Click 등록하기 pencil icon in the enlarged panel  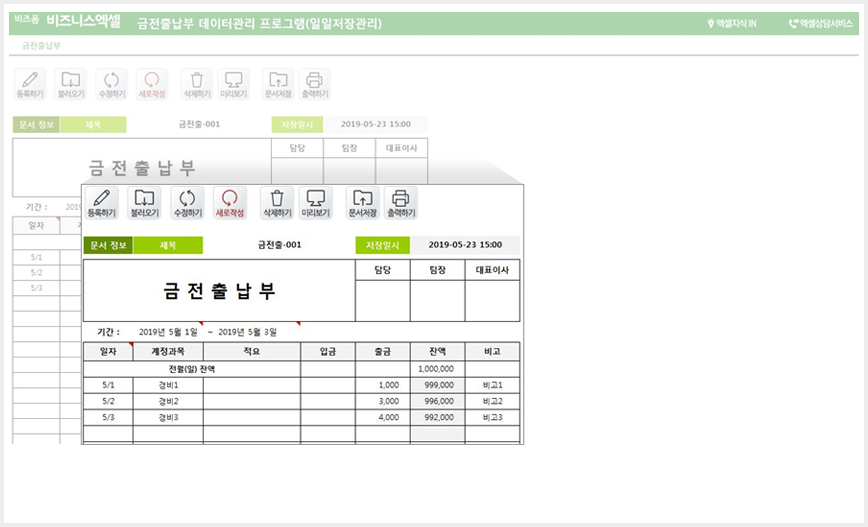coord(102,203)
